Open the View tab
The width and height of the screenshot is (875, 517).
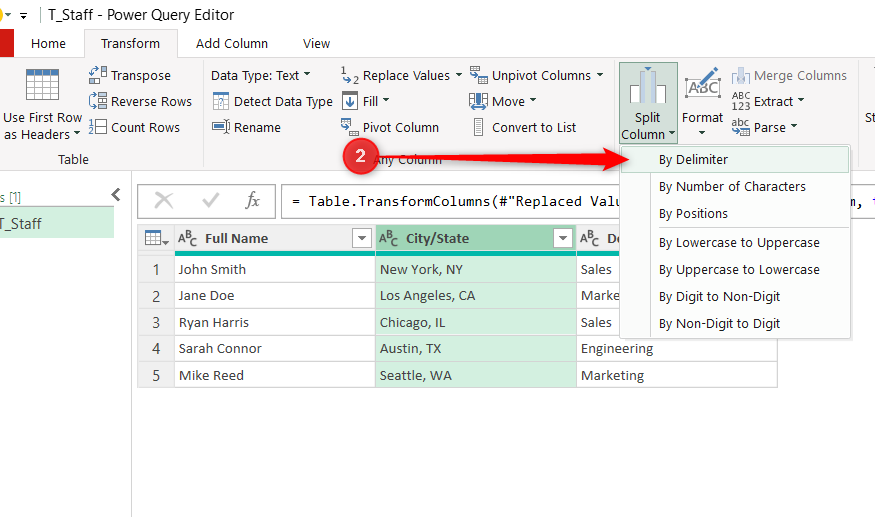pos(316,44)
